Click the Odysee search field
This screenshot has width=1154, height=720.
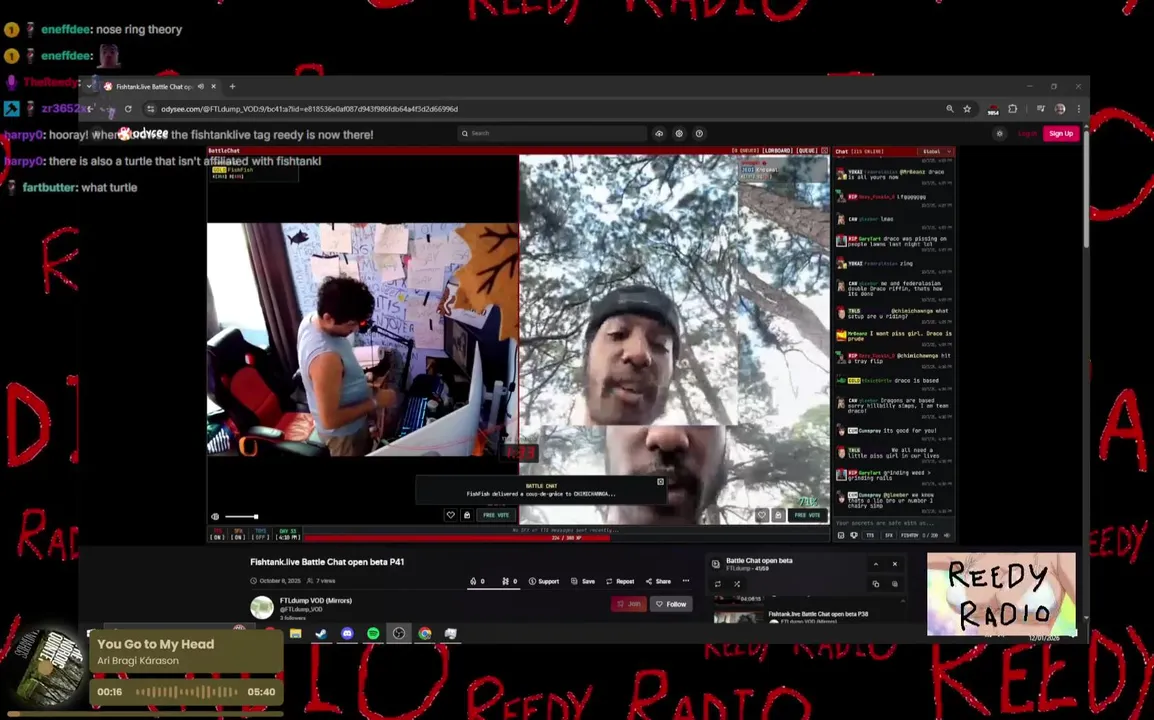click(552, 133)
